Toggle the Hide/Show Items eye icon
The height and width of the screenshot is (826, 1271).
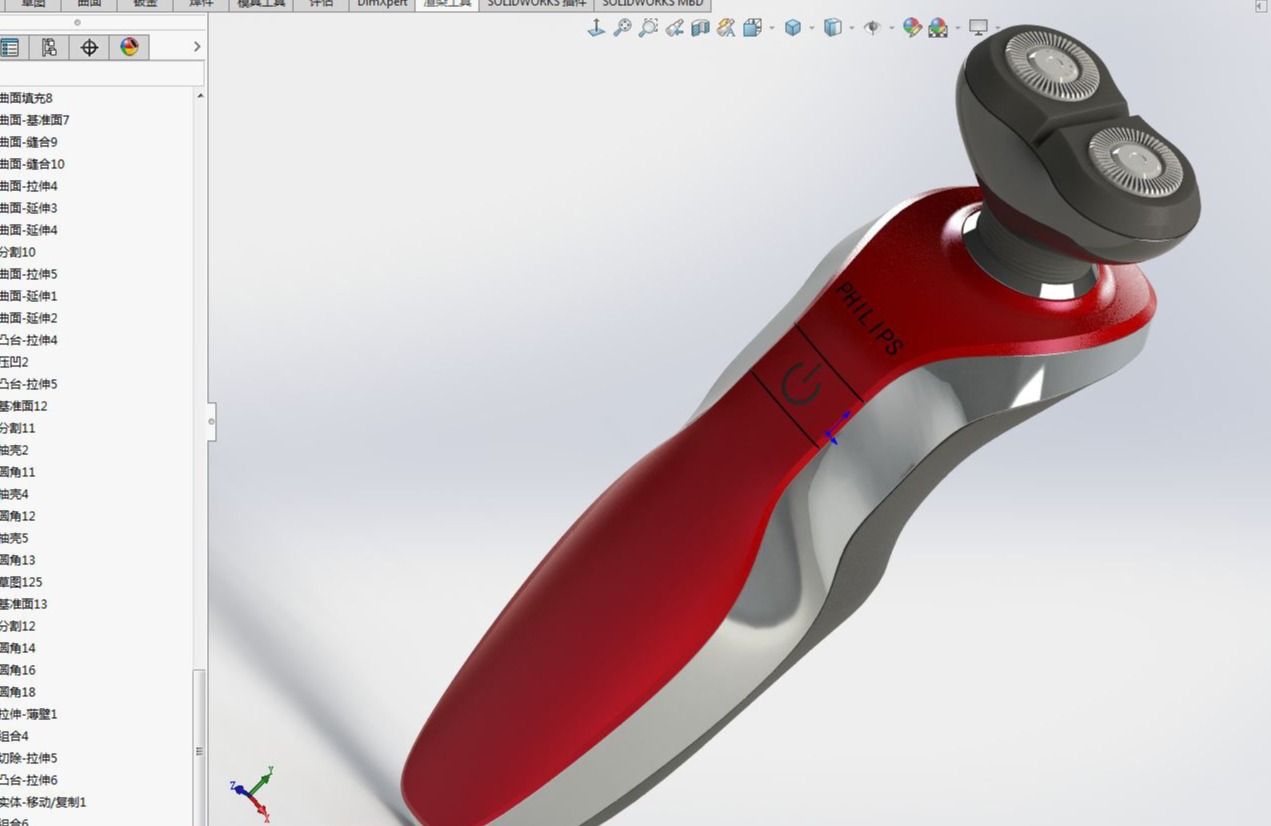point(872,28)
